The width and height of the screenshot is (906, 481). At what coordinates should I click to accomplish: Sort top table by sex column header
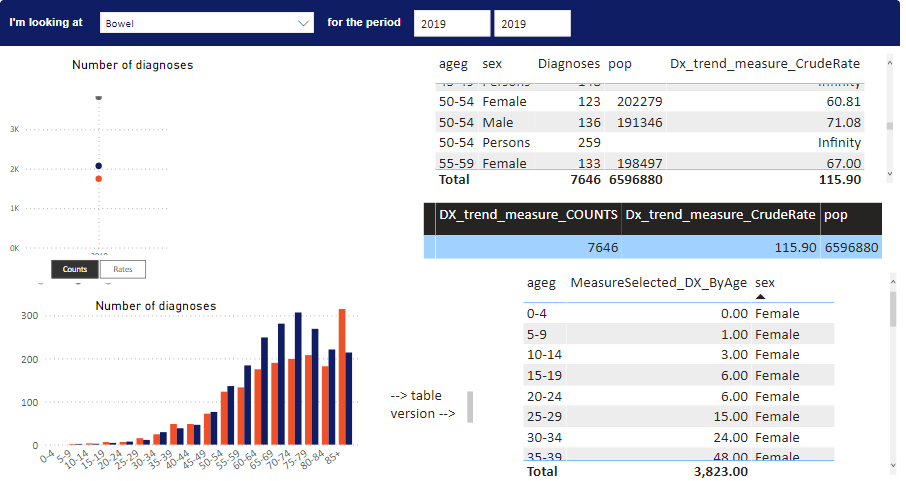[x=492, y=64]
